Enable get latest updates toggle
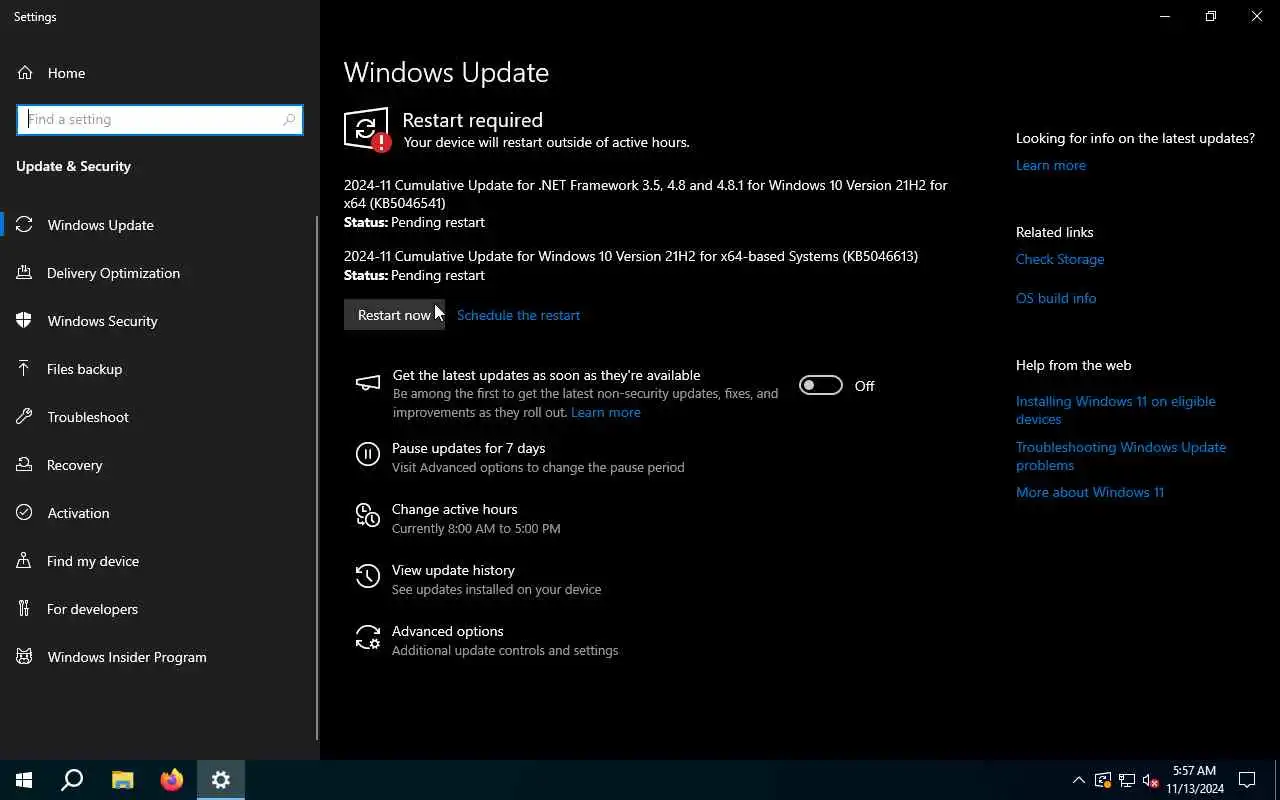Viewport: 1280px width, 800px height. [821, 385]
